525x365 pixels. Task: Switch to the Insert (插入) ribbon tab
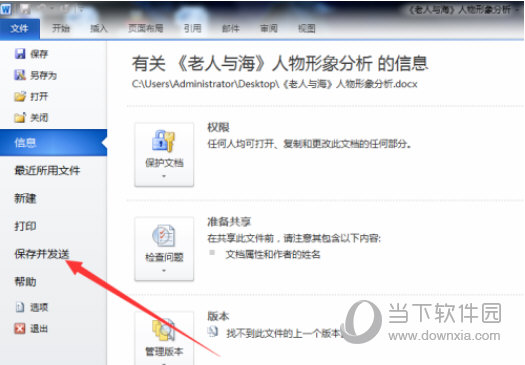(99, 28)
